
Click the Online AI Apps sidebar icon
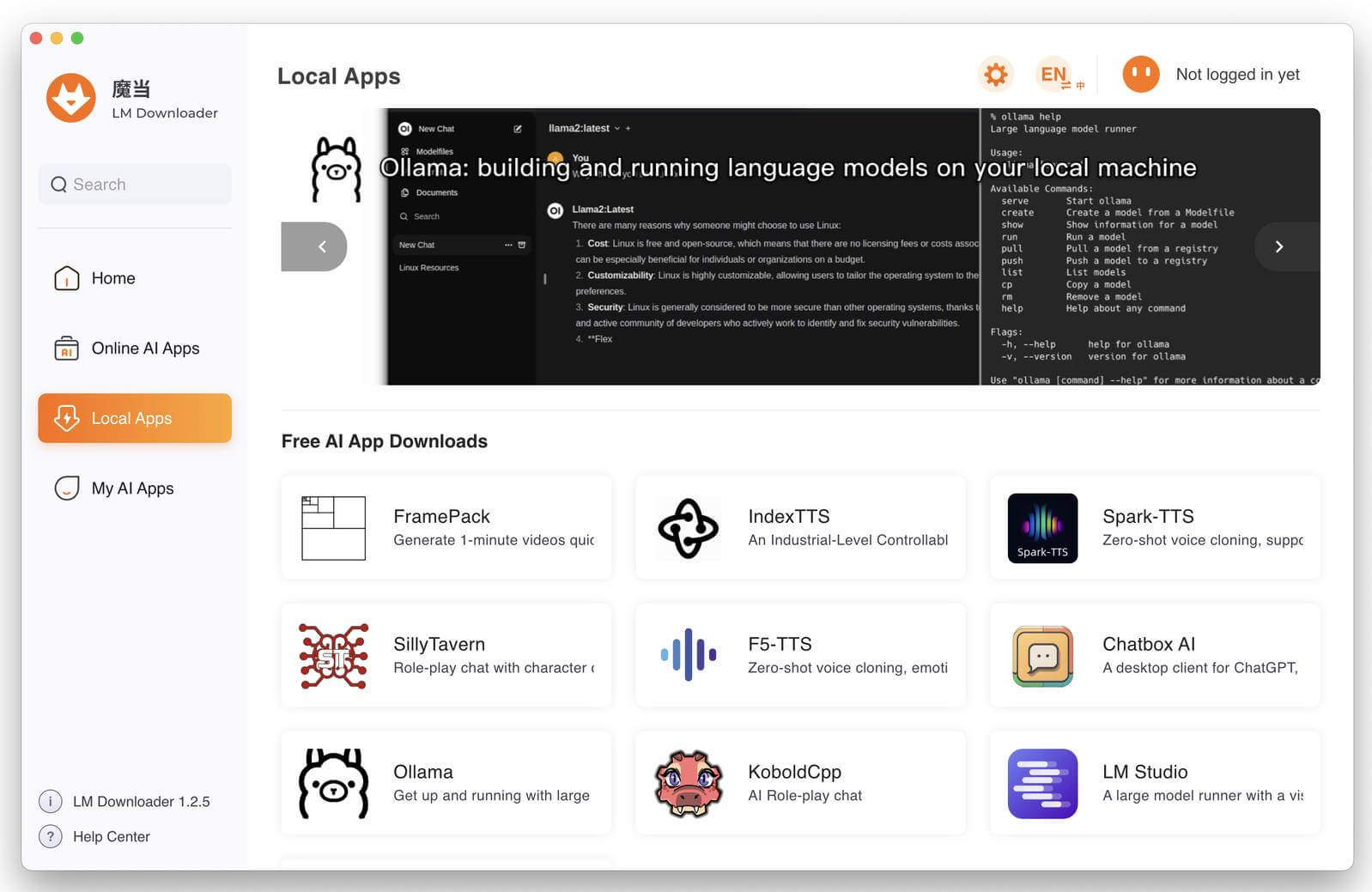pos(66,348)
